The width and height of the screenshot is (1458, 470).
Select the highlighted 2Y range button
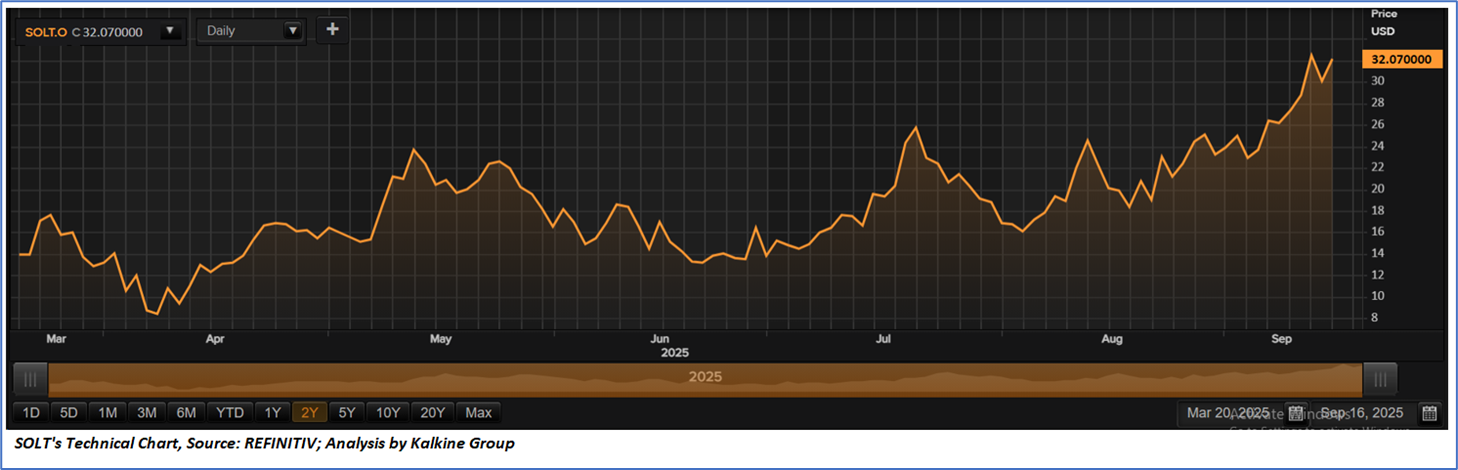(x=309, y=412)
